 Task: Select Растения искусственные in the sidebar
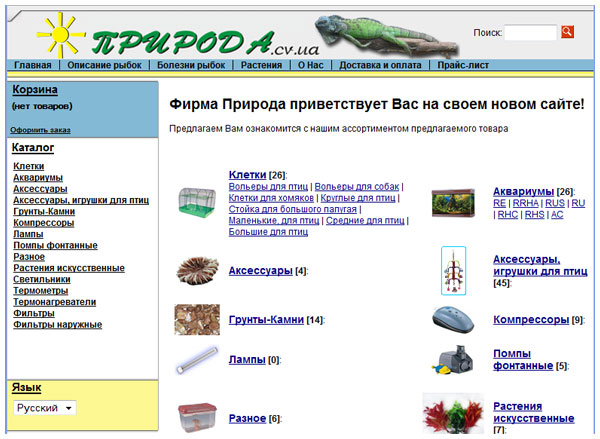pos(69,268)
